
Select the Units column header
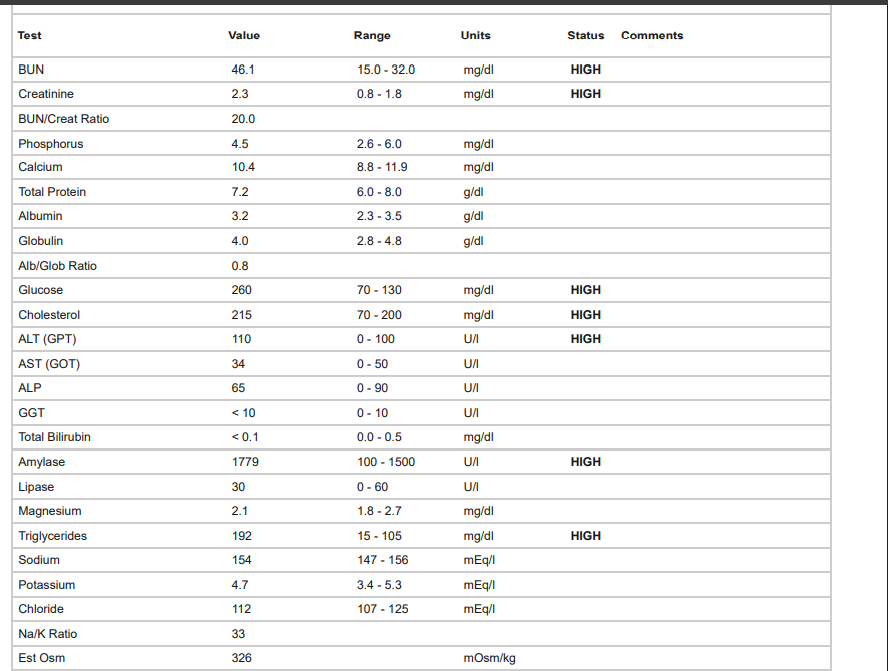pos(475,36)
